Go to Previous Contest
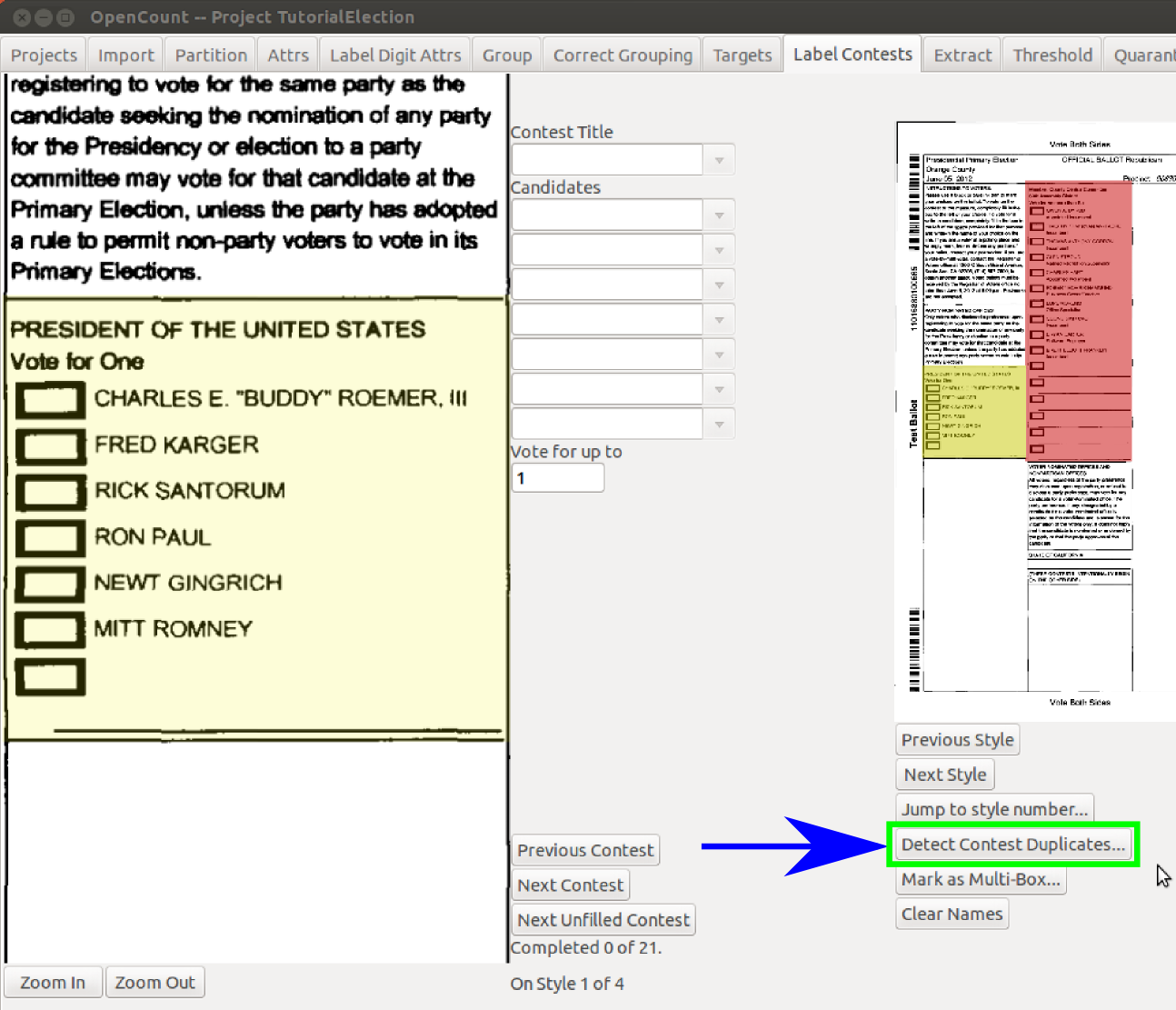The image size is (1176, 1010). (585, 851)
